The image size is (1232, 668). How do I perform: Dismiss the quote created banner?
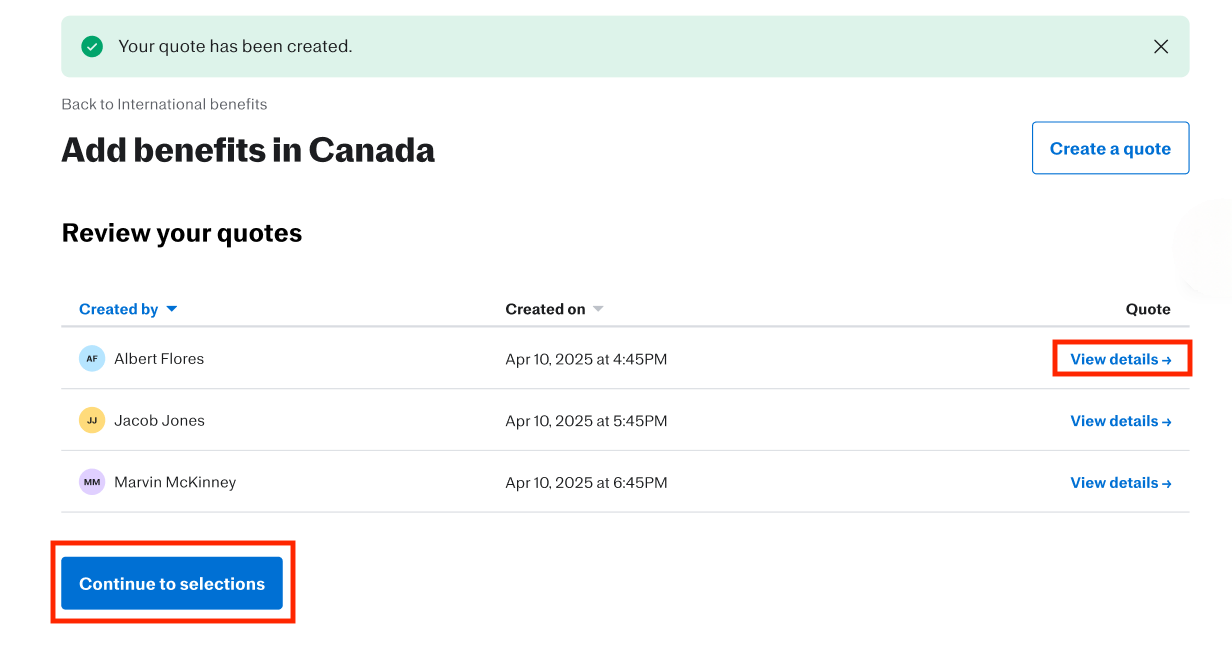pos(1160,47)
